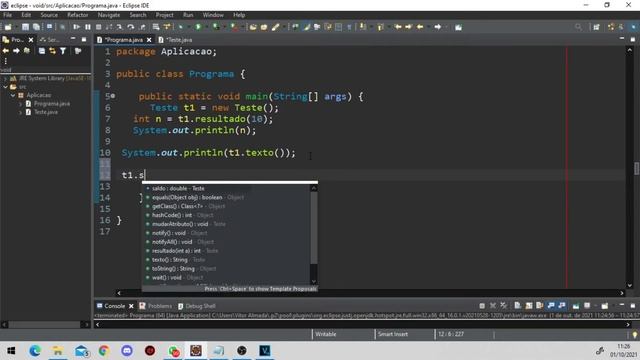Open the File menu
Image resolution: width=640 pixels, height=360 pixels.
pyautogui.click(x=7, y=15)
